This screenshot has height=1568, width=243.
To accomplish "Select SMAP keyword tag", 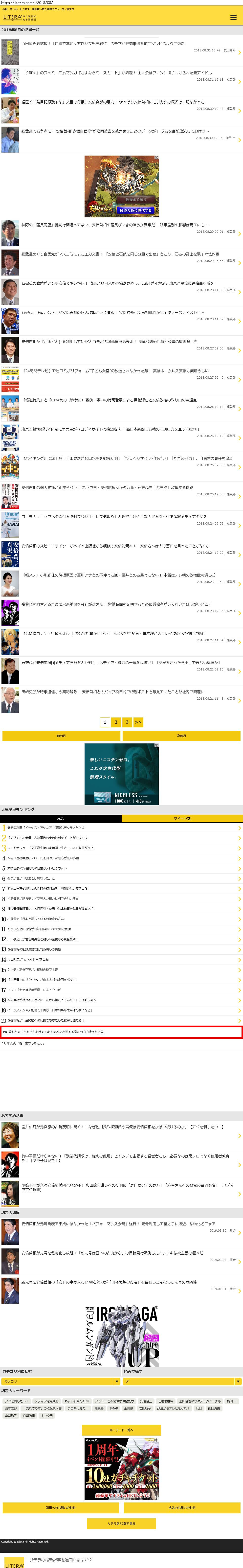I will pyautogui.click(x=114, y=1408).
